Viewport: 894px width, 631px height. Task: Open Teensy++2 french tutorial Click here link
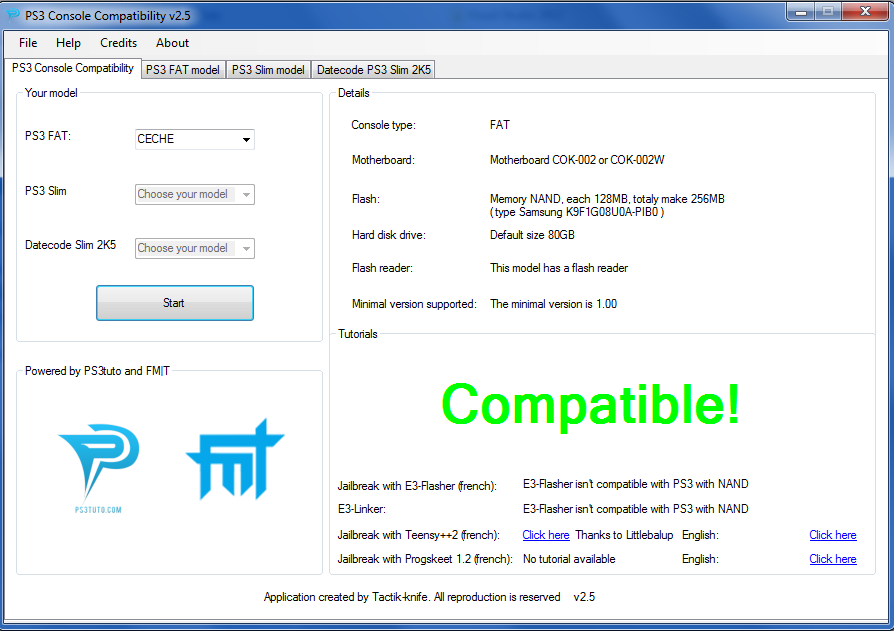[546, 535]
